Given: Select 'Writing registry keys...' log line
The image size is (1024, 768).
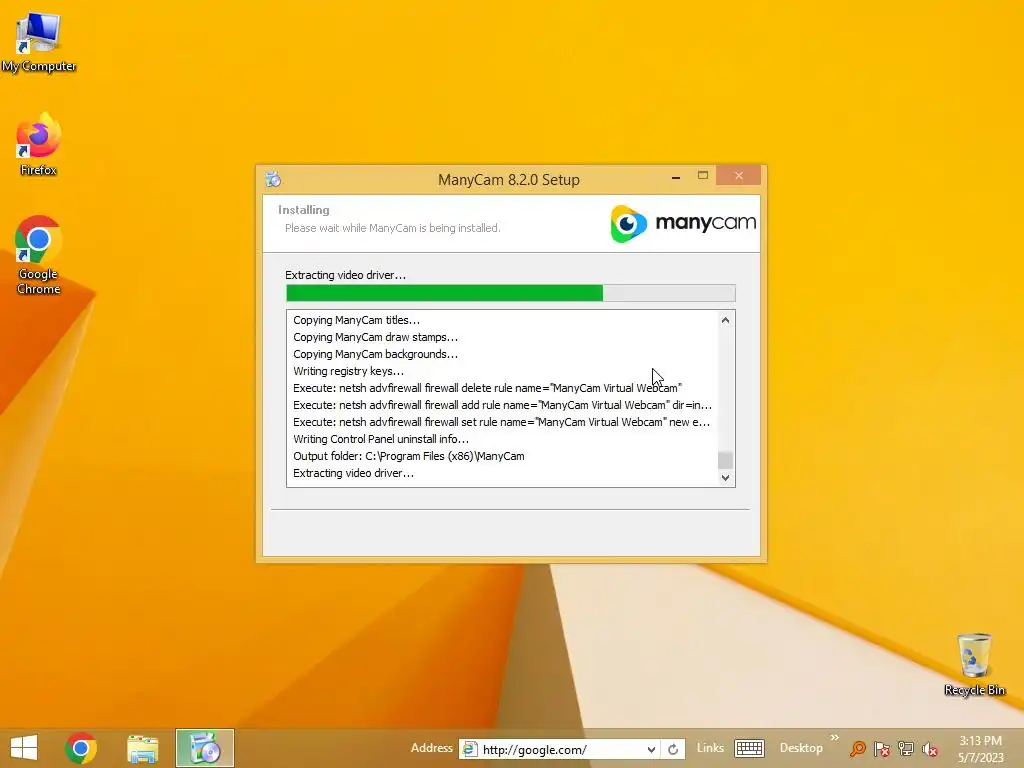Looking at the screenshot, I should 348,371.
